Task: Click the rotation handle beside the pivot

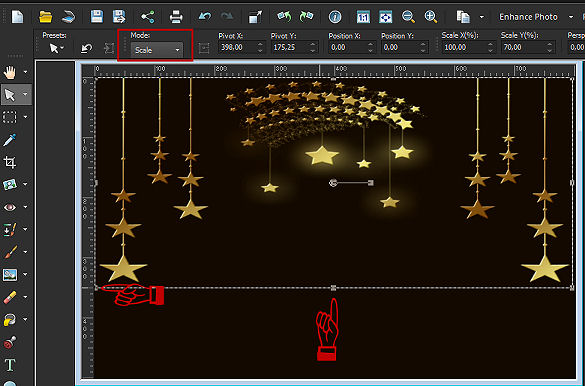Action: point(370,182)
